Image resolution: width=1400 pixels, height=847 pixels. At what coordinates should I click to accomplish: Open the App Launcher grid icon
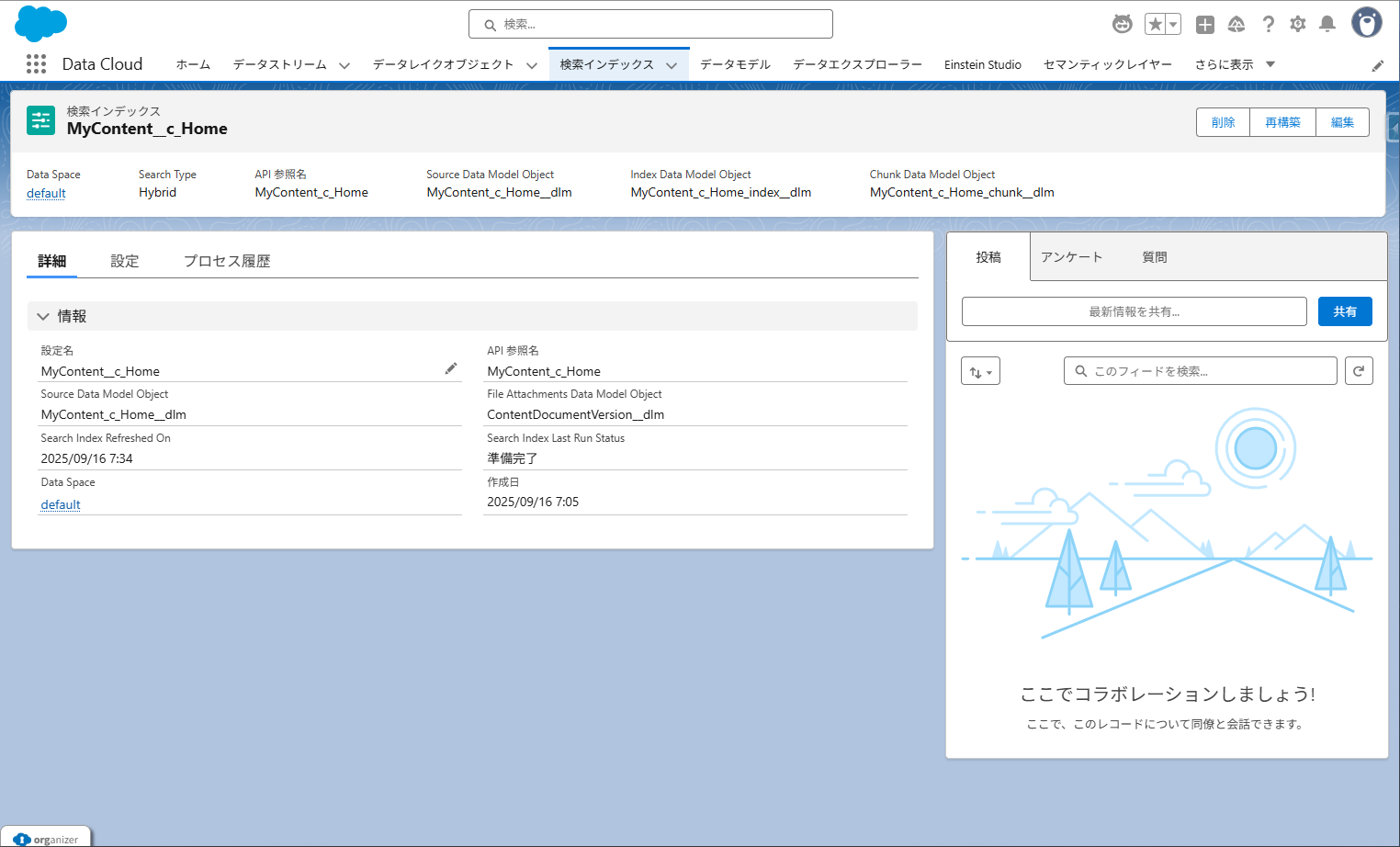pyautogui.click(x=36, y=64)
